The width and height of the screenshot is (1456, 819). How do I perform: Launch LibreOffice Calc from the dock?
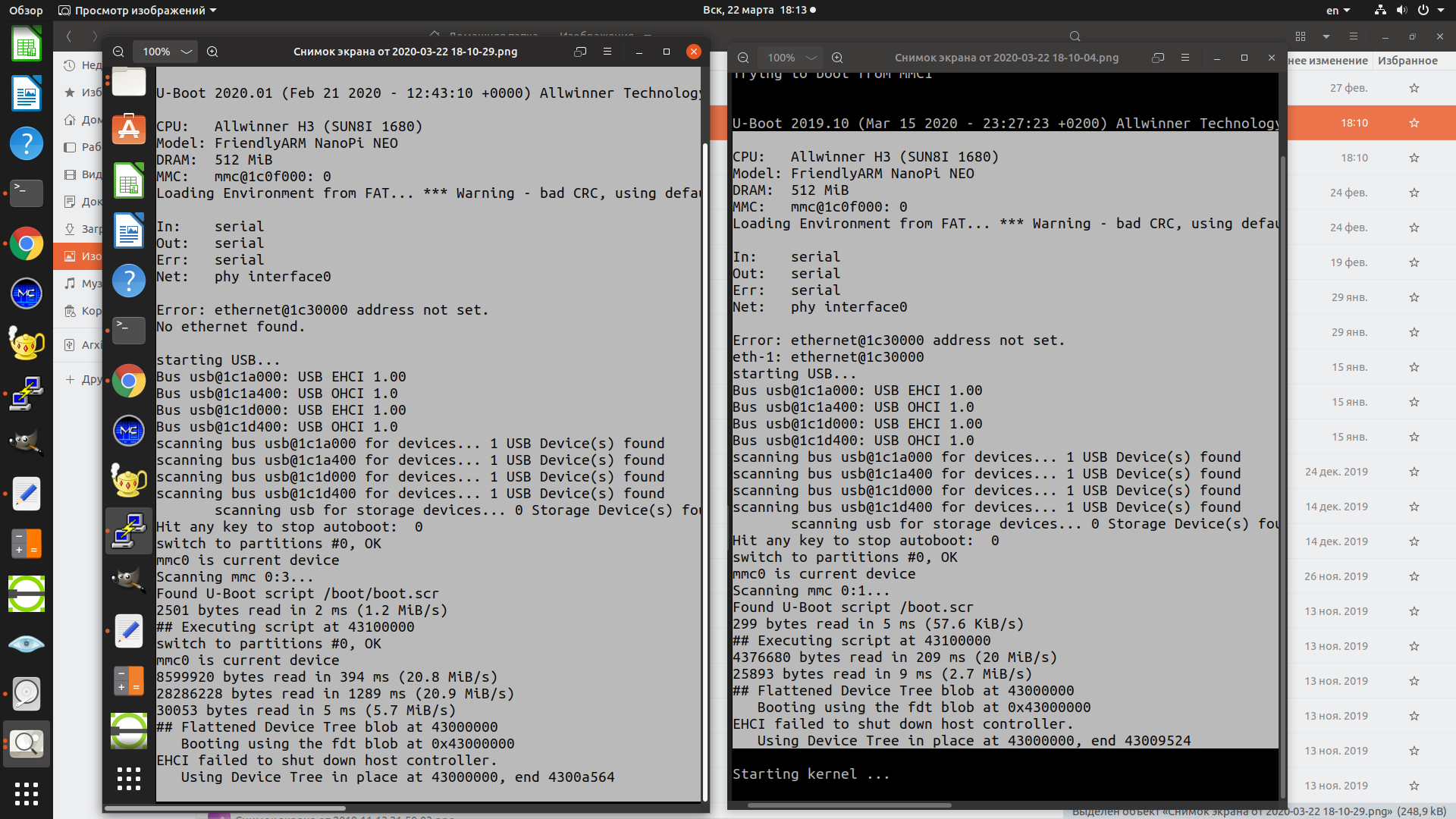[27, 43]
